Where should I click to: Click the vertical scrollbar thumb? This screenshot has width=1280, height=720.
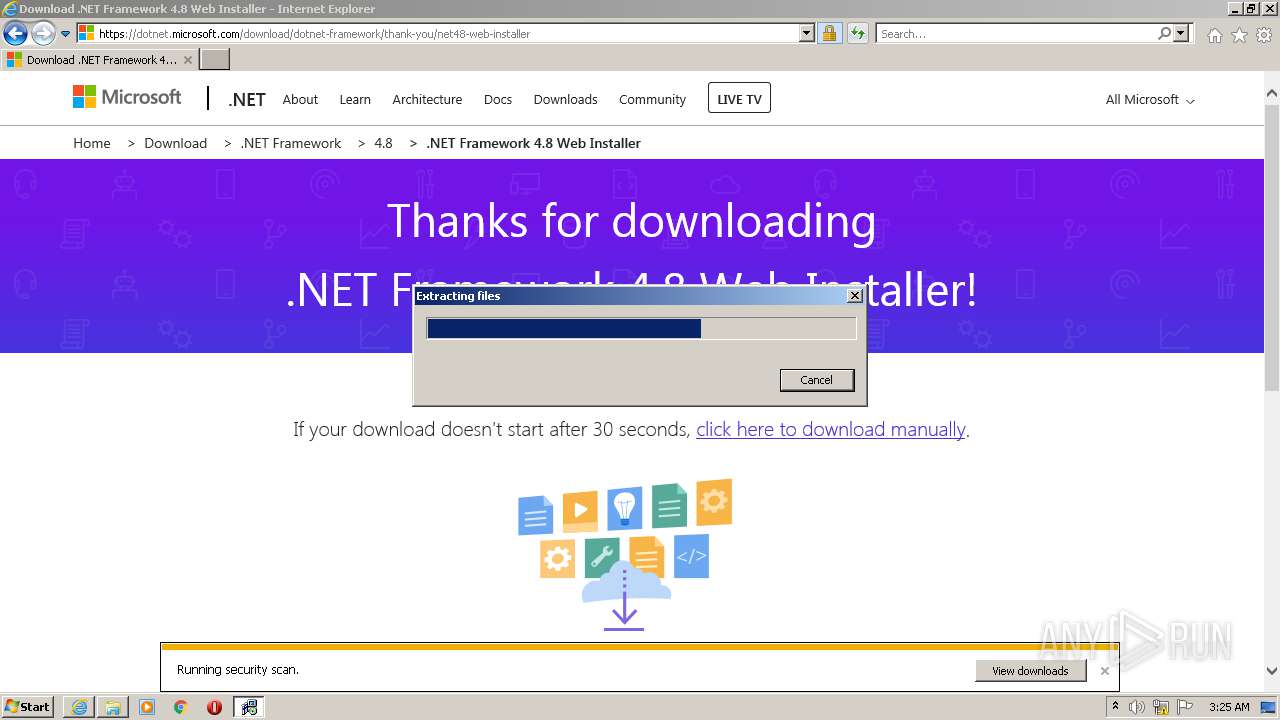[1272, 246]
